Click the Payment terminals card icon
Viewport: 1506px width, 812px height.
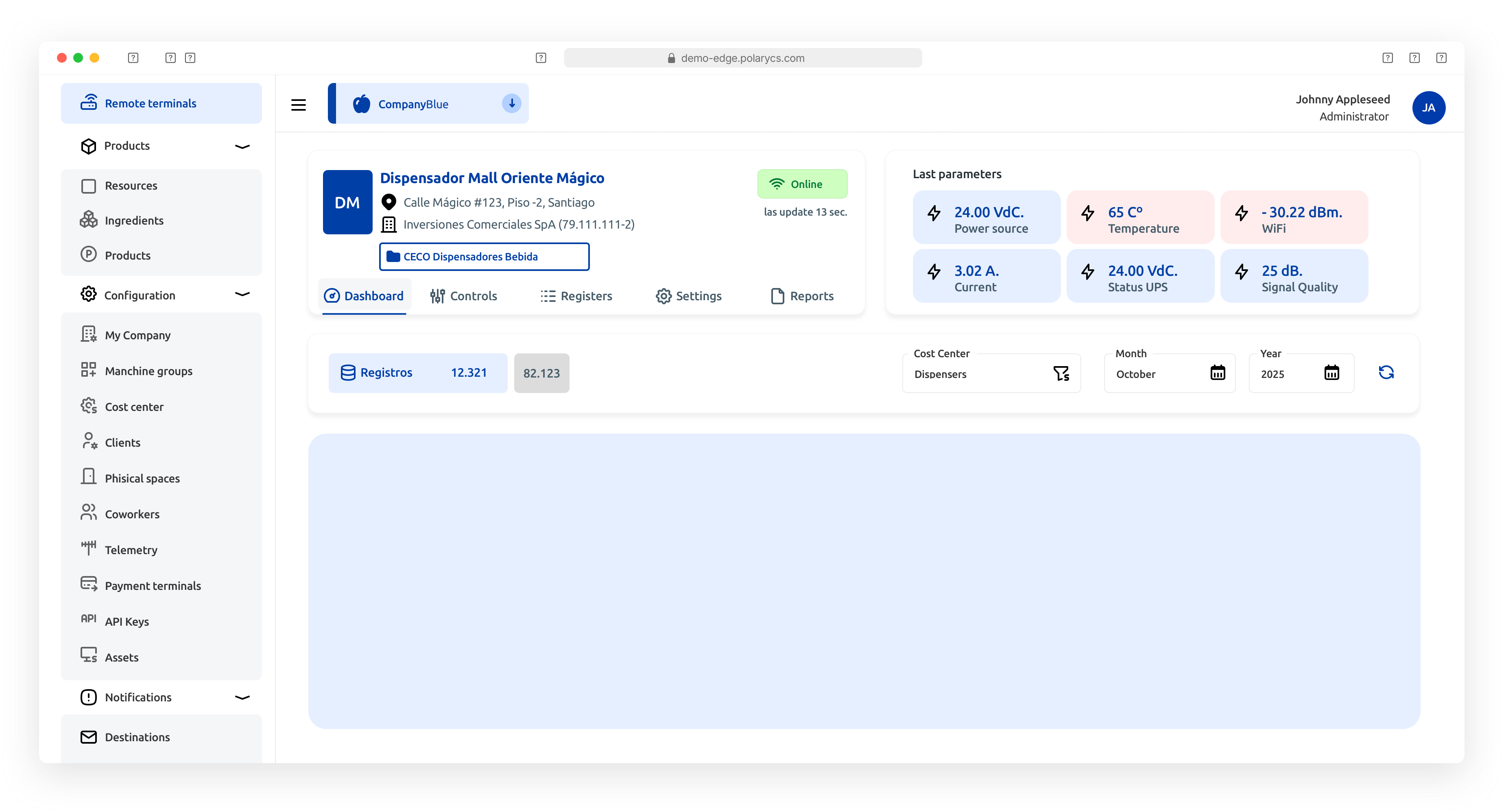pos(88,584)
